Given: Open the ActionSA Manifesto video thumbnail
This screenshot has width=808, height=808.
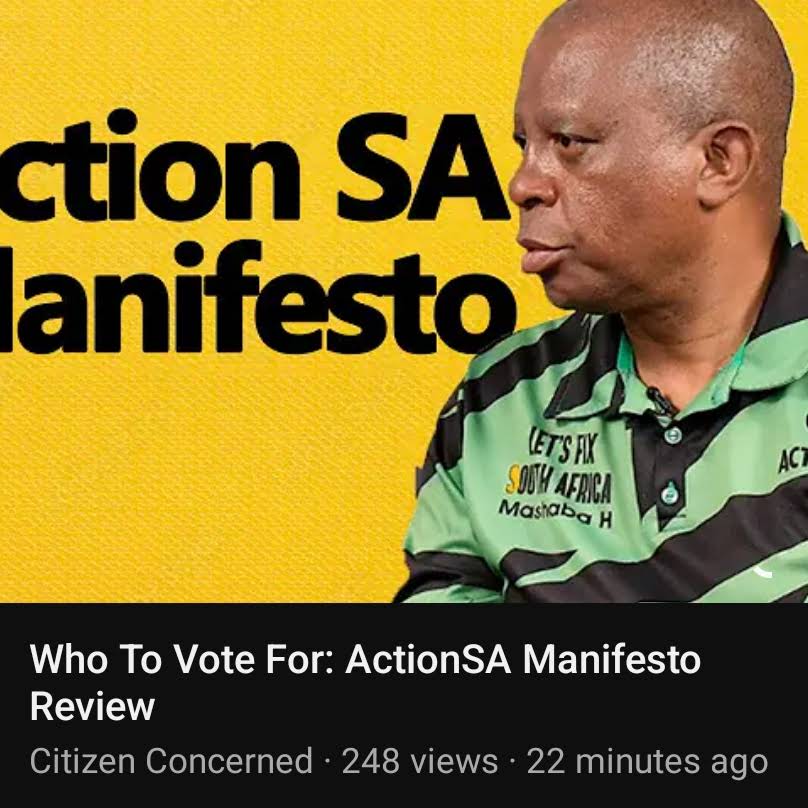Looking at the screenshot, I should (404, 301).
